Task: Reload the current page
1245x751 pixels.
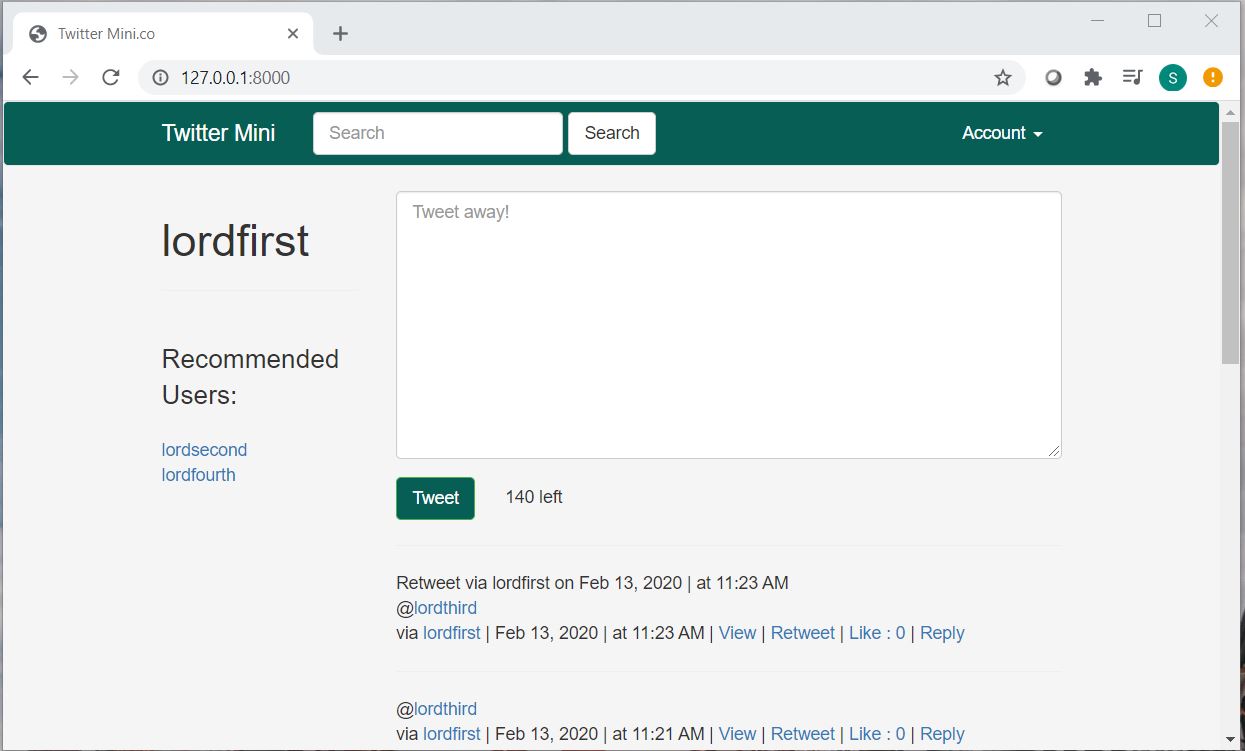Action: coord(111,77)
